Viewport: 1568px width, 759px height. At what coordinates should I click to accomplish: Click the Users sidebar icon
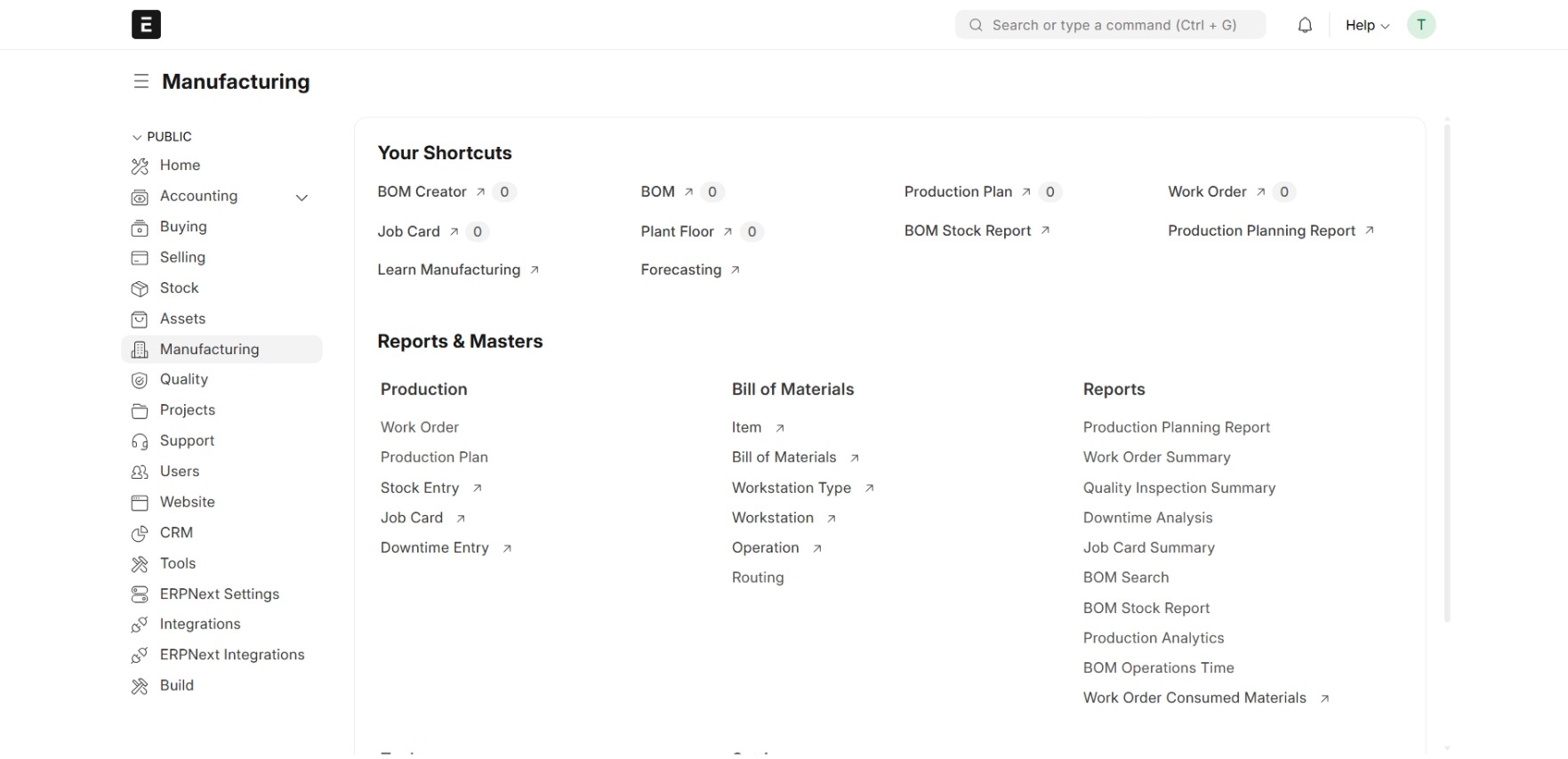(140, 472)
